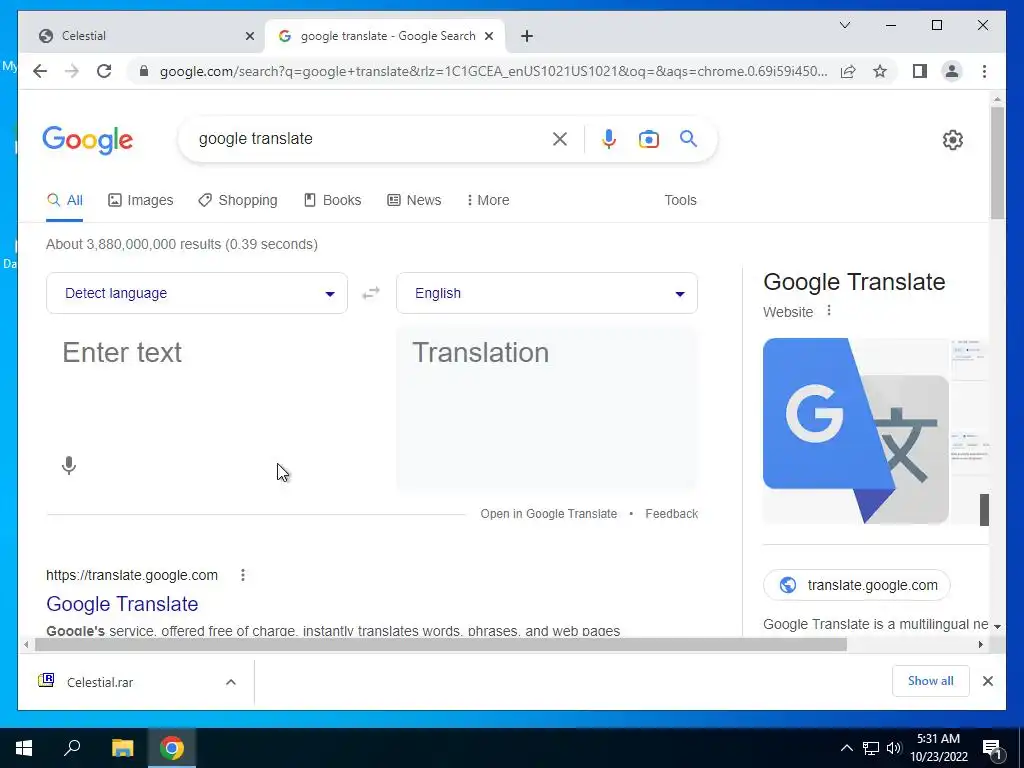Viewport: 1024px width, 768px height.
Task: Clear the search box with X icon
Action: tap(560, 139)
